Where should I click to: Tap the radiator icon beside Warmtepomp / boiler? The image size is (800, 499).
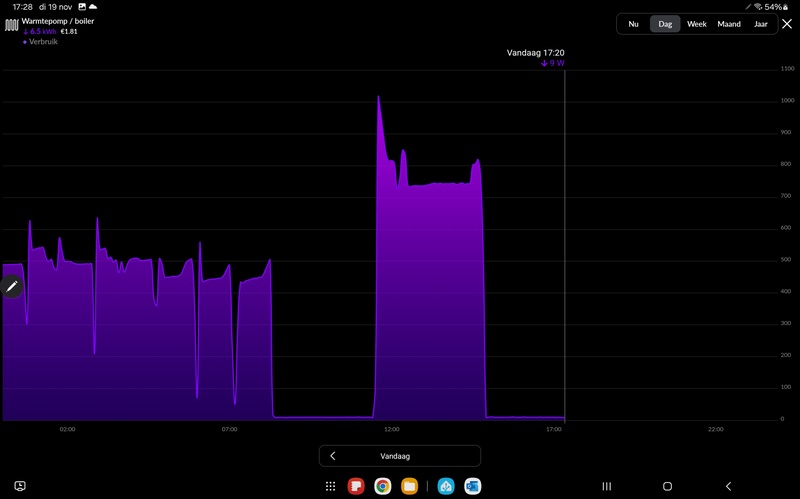(11, 25)
